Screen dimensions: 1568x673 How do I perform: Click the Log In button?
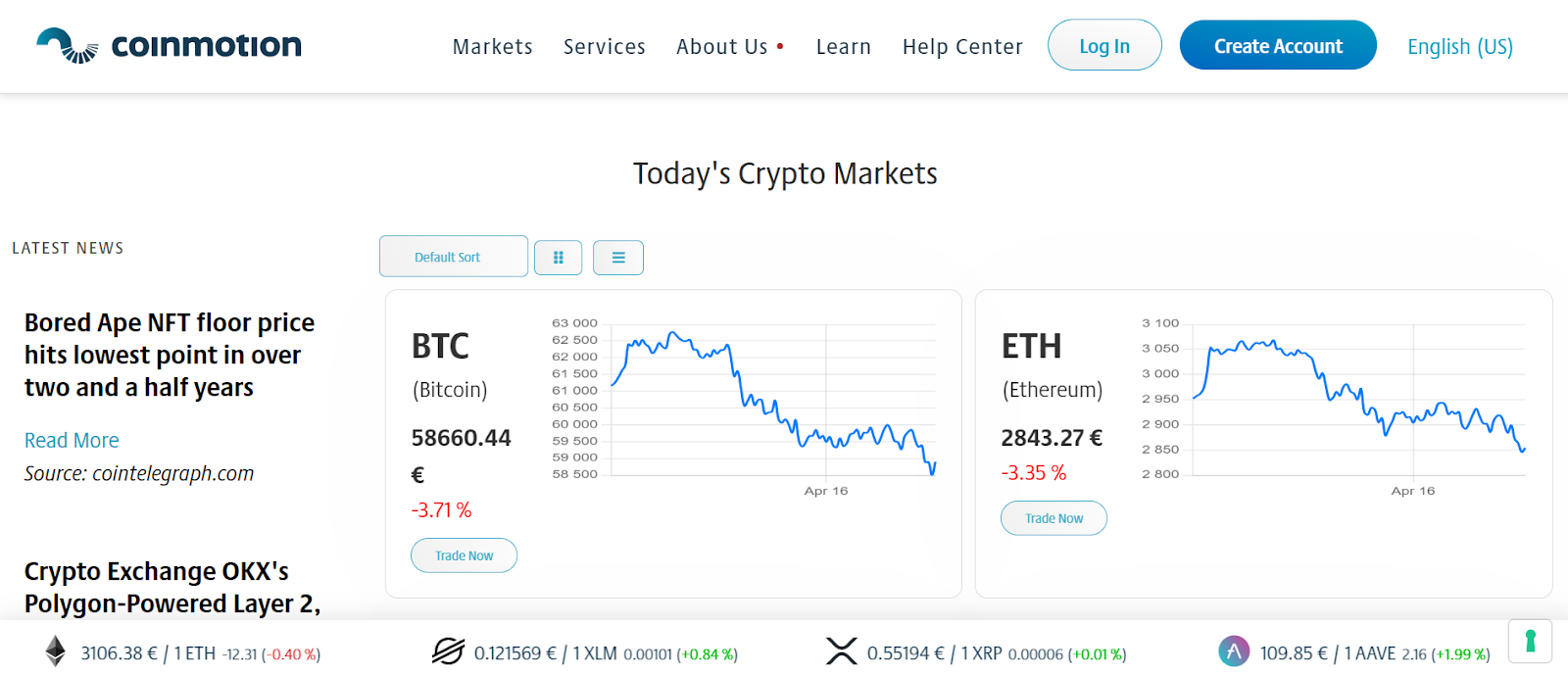1104,45
